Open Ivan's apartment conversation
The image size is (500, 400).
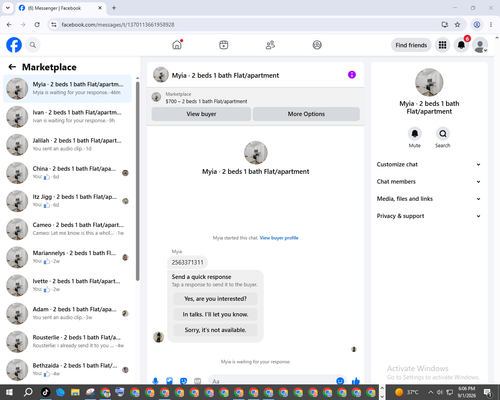[67, 117]
